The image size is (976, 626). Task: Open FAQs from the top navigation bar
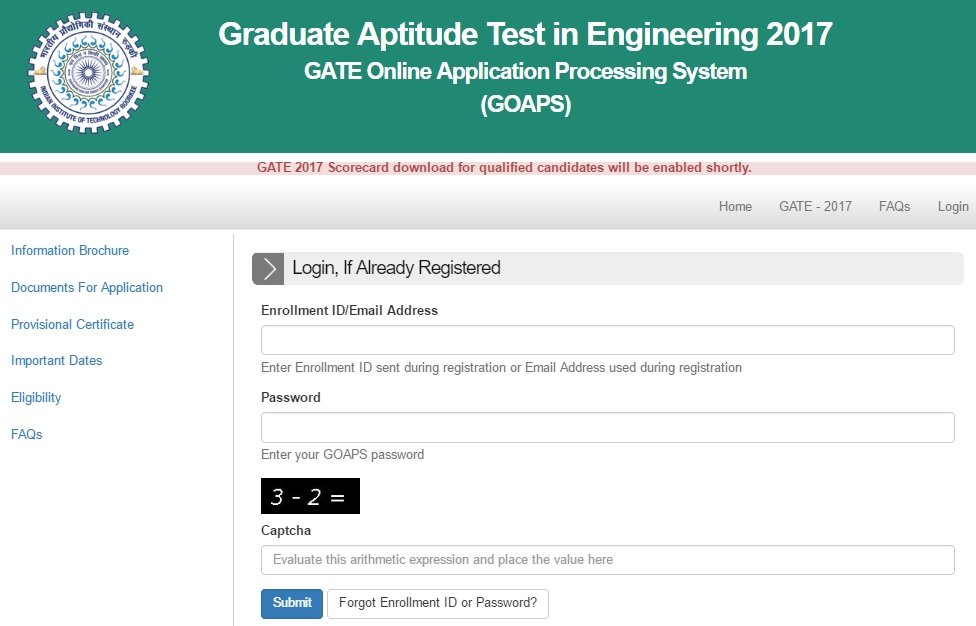[x=894, y=207]
